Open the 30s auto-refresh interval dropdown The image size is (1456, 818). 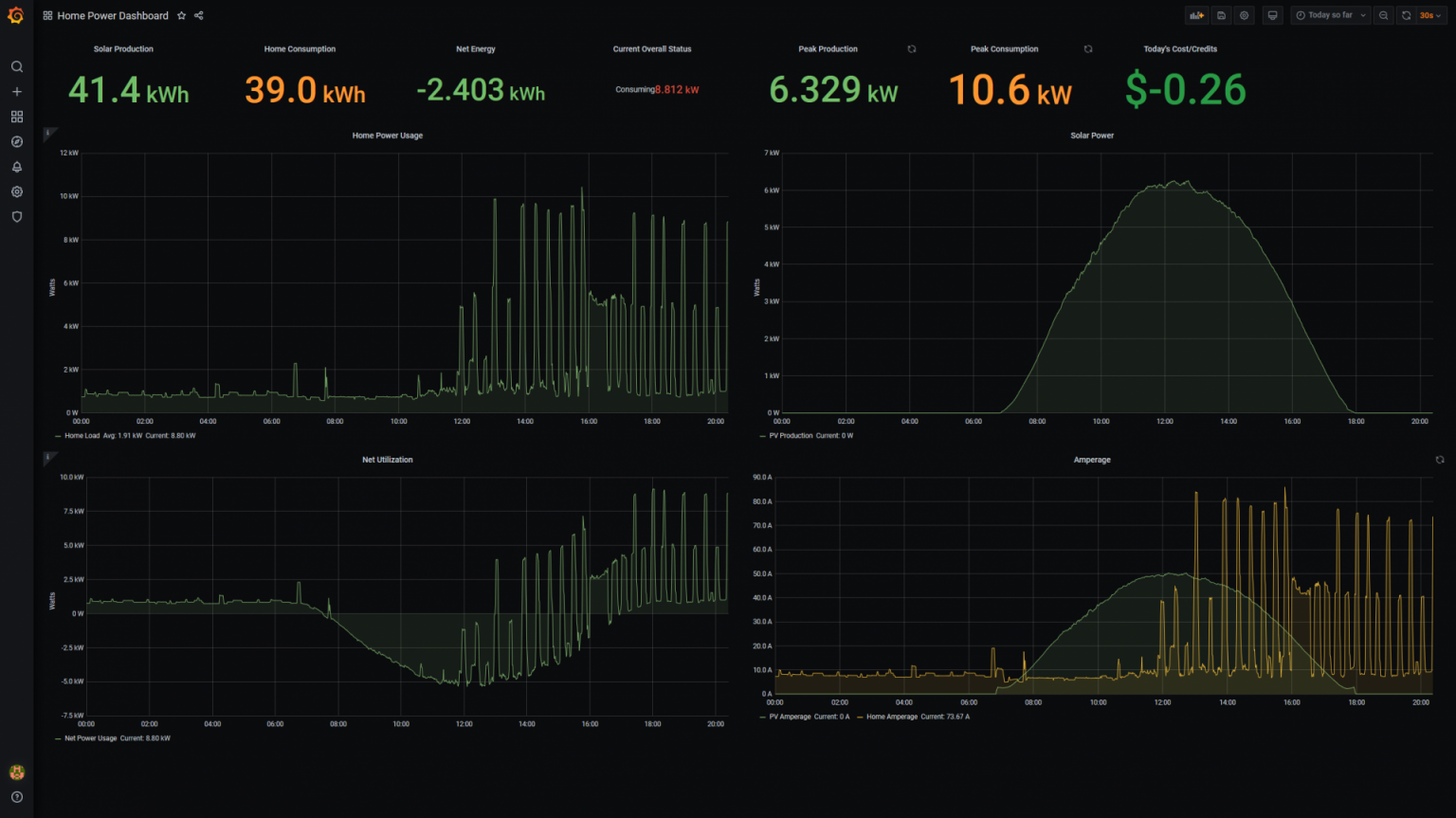pyautogui.click(x=1431, y=15)
